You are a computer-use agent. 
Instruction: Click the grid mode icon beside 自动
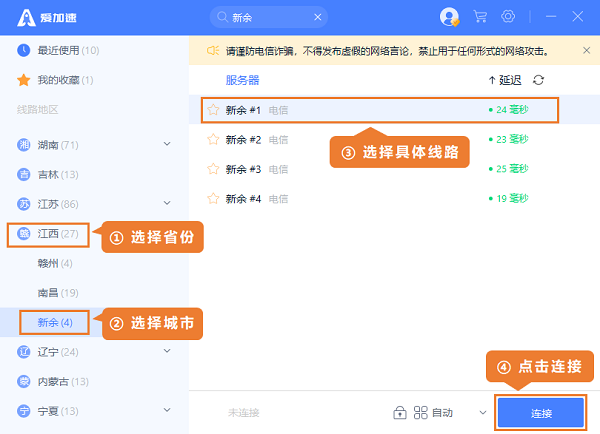click(421, 413)
